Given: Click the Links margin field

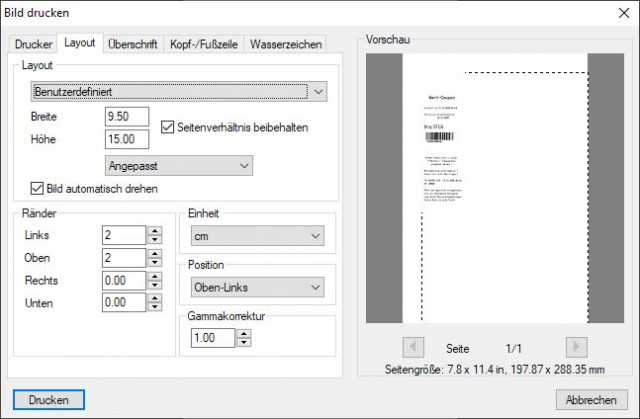Looking at the screenshot, I should click(124, 235).
